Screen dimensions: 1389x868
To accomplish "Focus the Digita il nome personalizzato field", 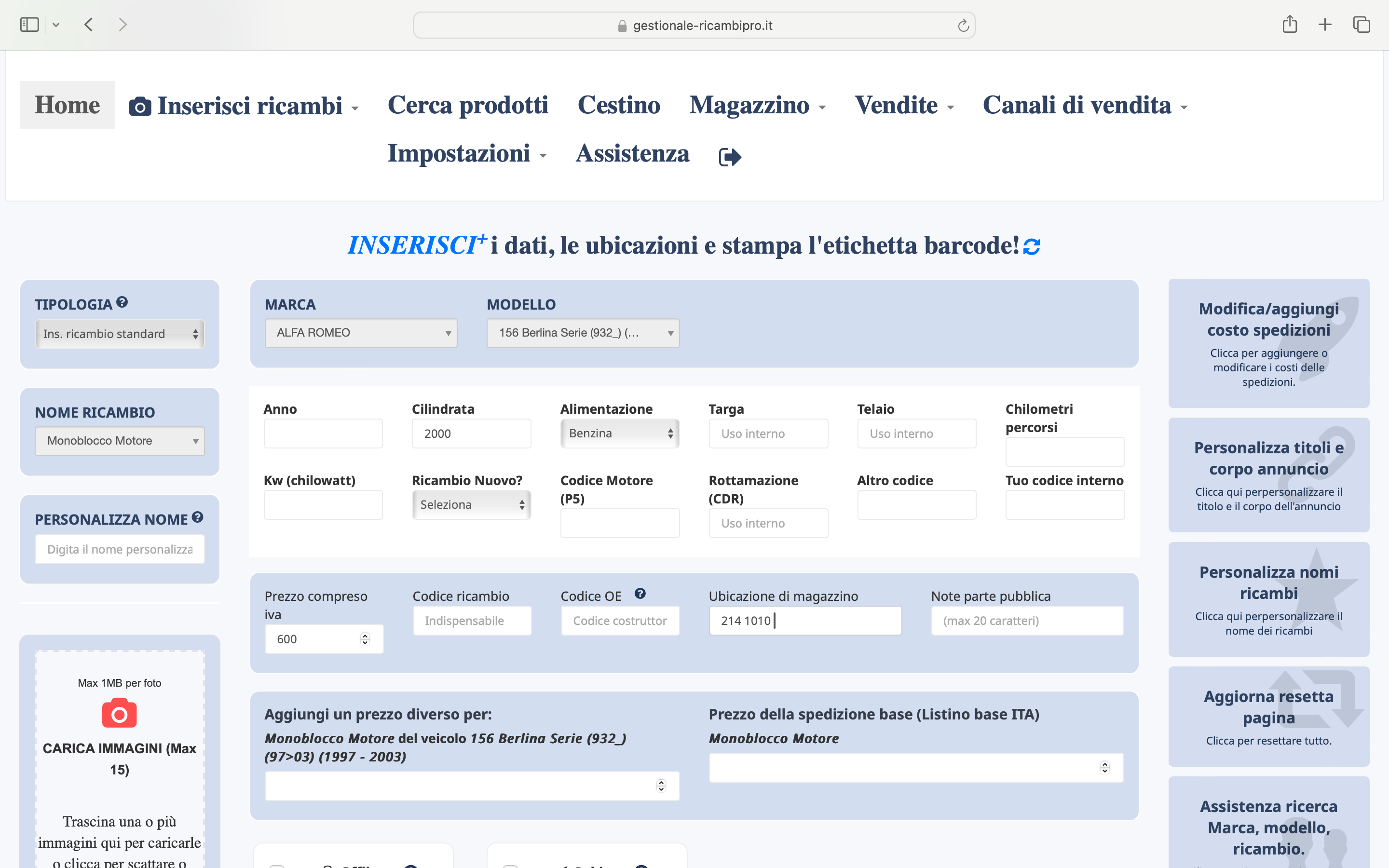I will 120,549.
